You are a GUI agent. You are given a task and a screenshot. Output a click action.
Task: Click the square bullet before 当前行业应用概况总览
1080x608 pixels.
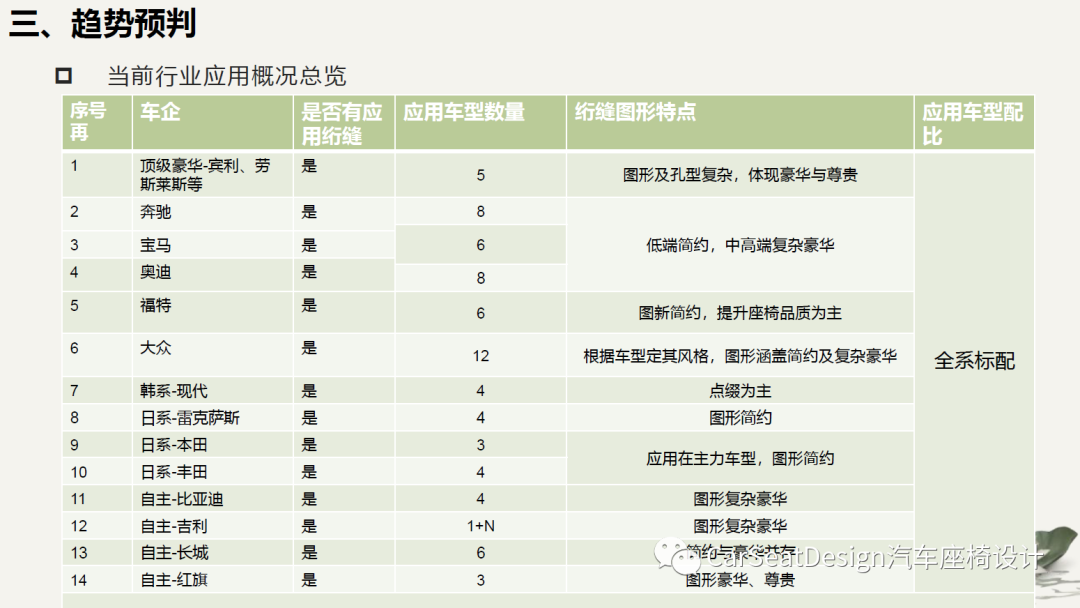[64, 76]
